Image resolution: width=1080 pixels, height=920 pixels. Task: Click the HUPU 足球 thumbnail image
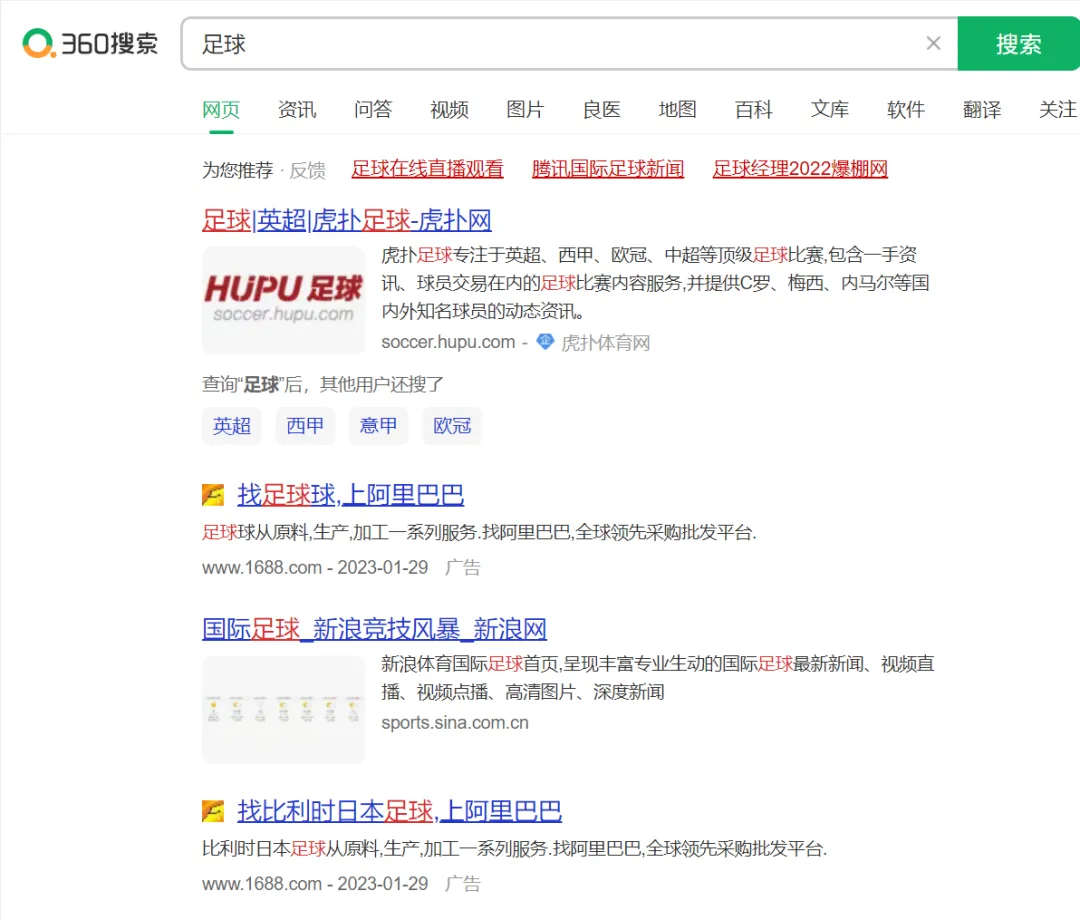click(283, 300)
